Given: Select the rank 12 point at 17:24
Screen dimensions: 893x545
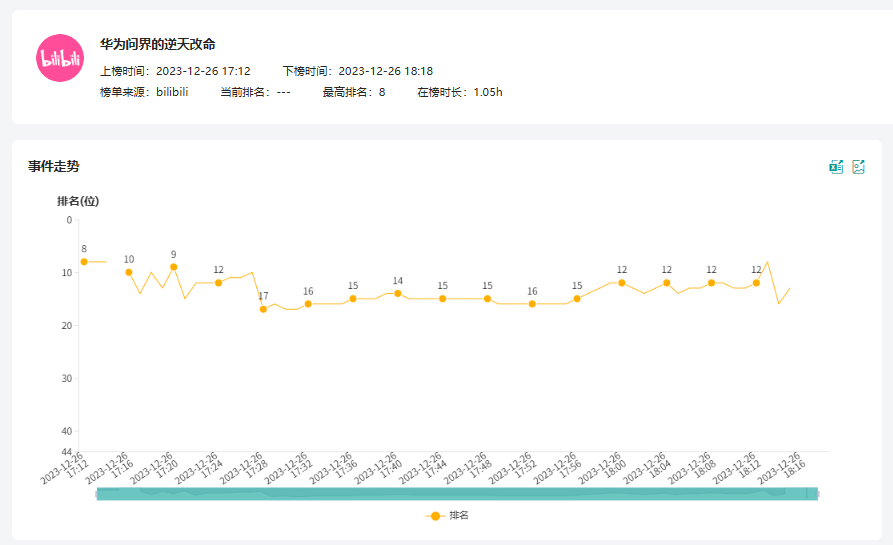Looking at the screenshot, I should point(219,283).
